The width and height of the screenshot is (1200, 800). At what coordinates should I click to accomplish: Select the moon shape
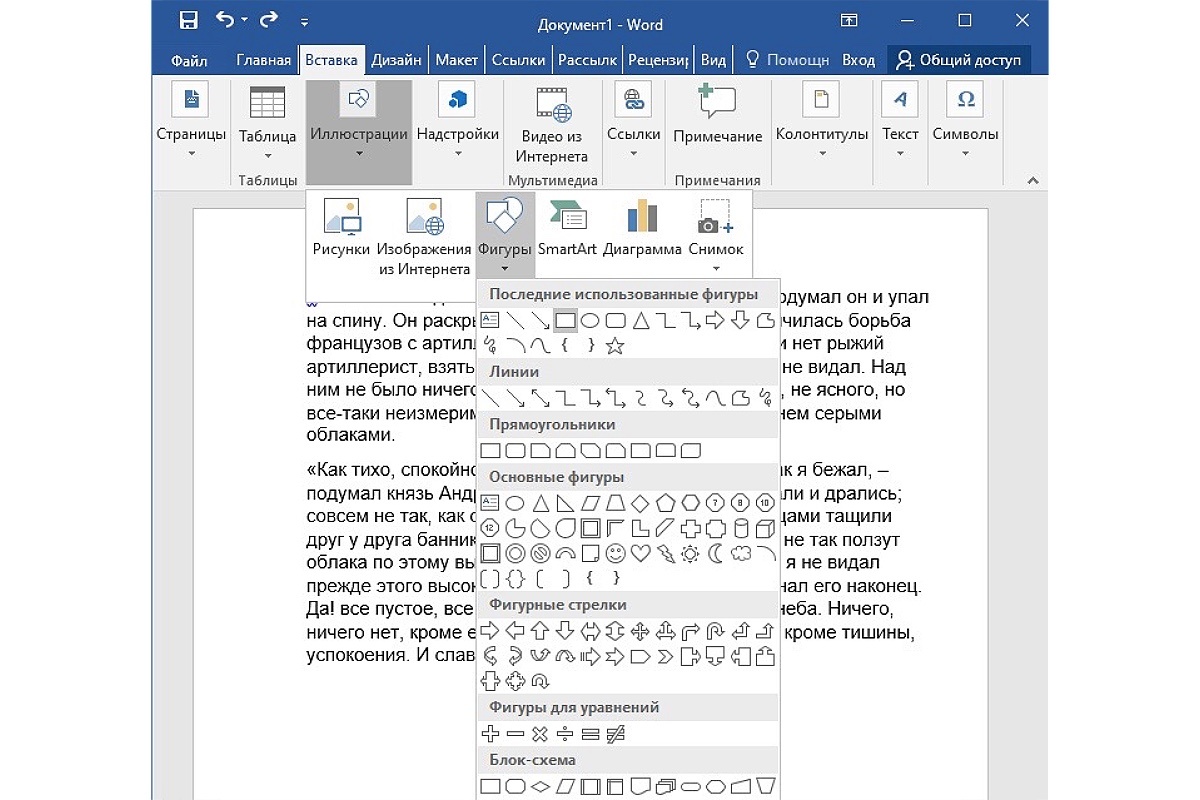point(715,553)
